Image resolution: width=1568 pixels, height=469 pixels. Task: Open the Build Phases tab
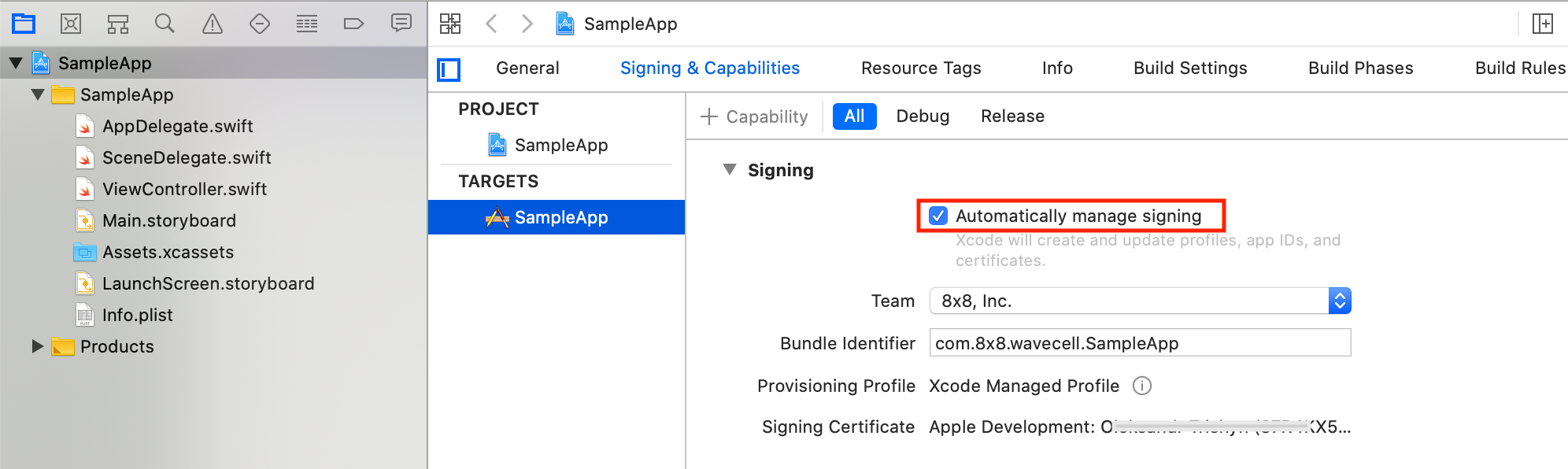tap(1360, 68)
